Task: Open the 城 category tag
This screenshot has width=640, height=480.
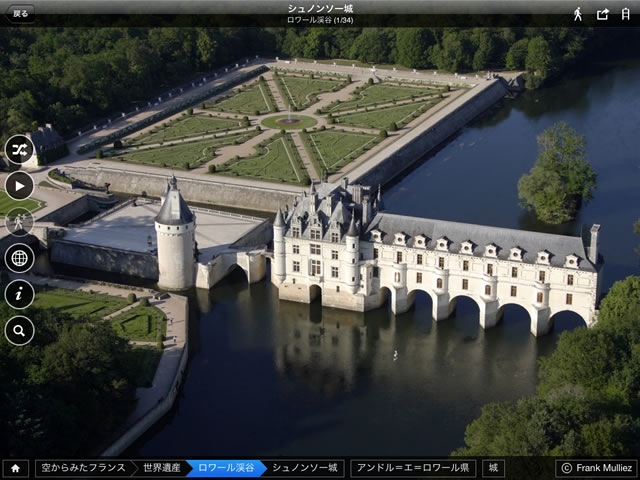Action: (x=493, y=468)
